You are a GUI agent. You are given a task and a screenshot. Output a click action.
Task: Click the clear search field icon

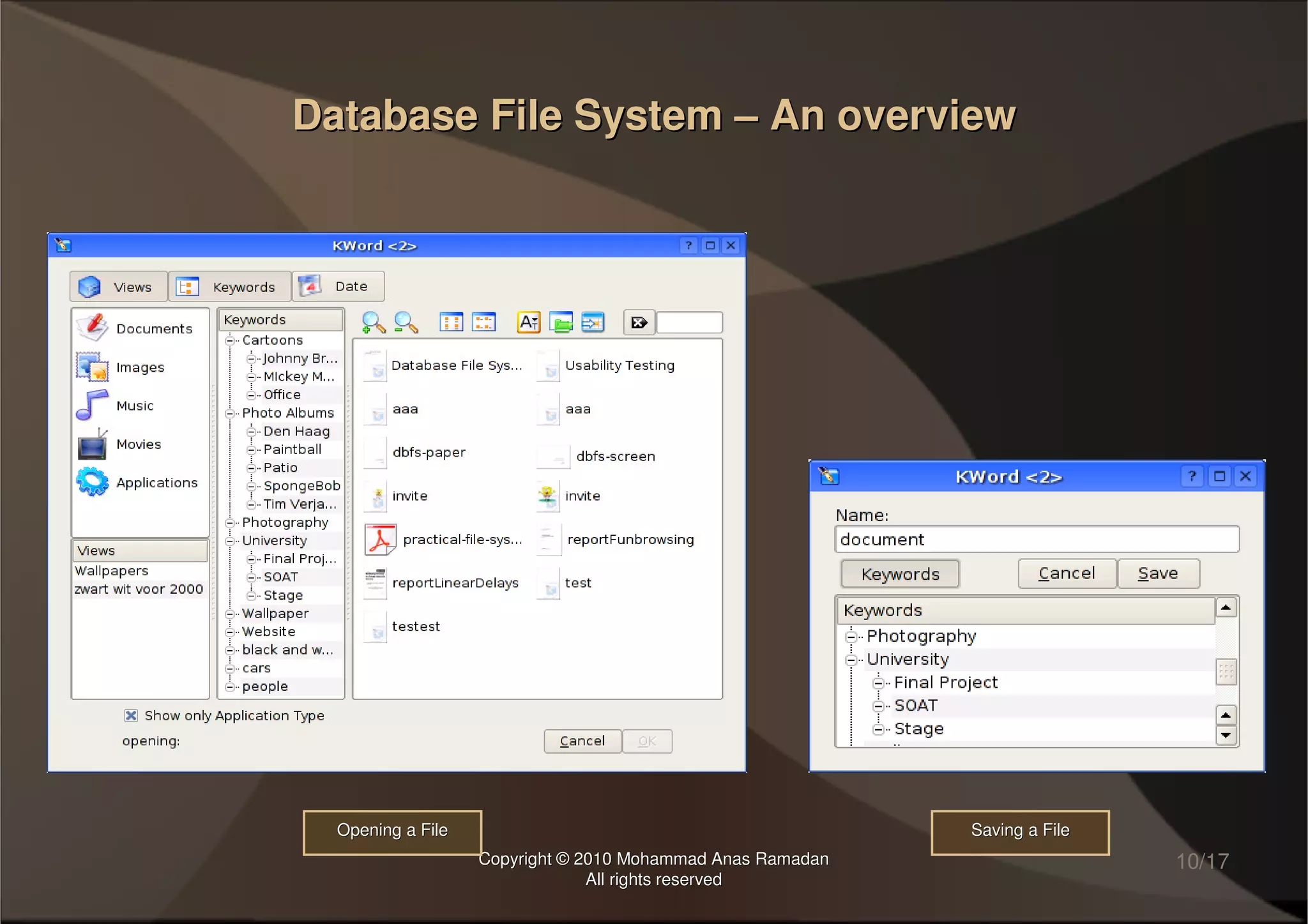(x=639, y=322)
